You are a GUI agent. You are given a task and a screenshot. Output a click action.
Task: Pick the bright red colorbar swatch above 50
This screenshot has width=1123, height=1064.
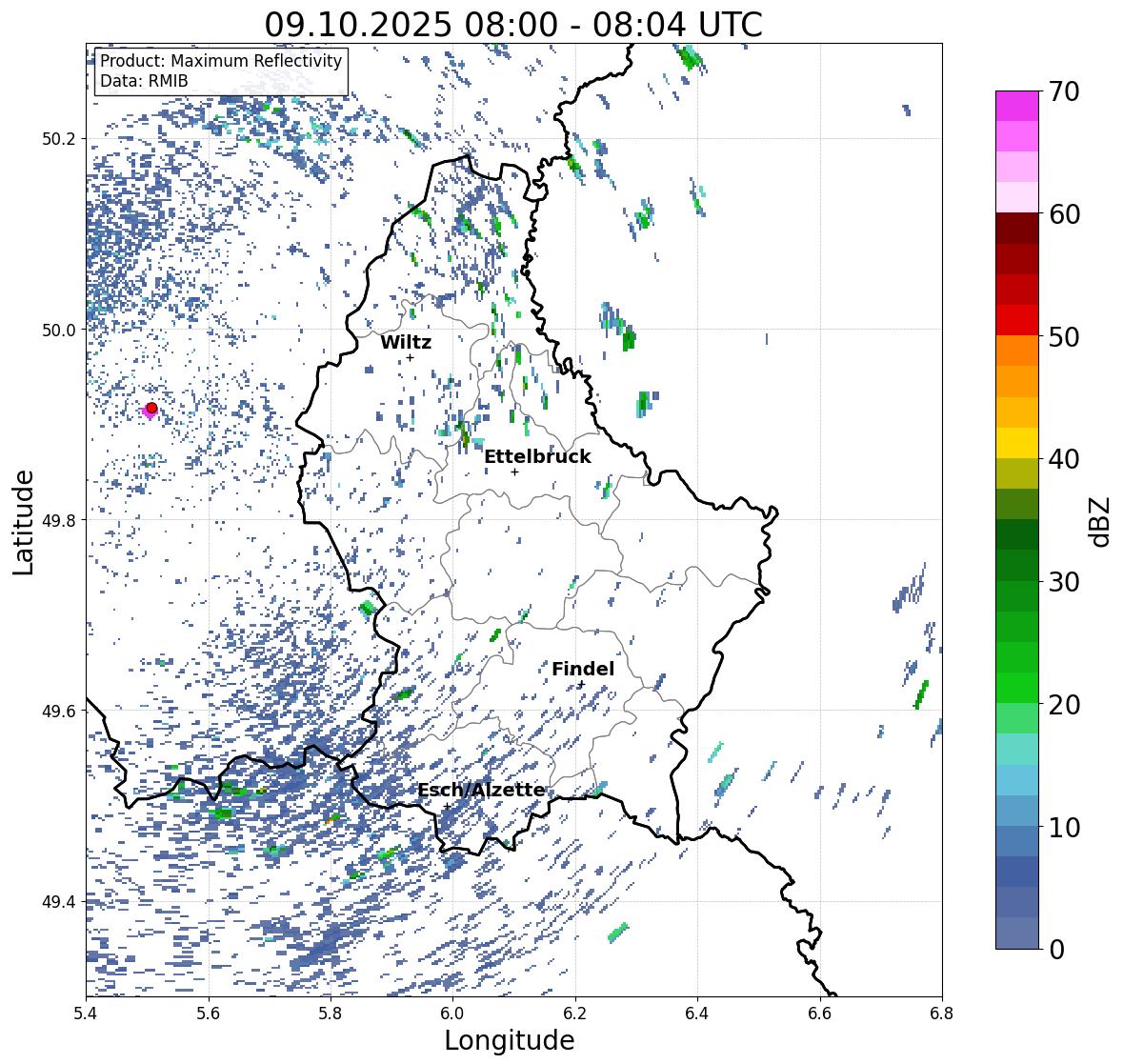[1017, 320]
